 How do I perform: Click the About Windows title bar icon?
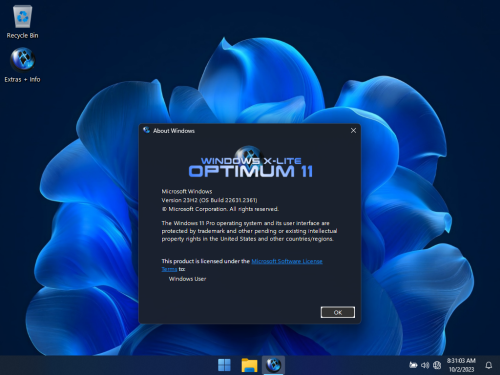pos(146,130)
